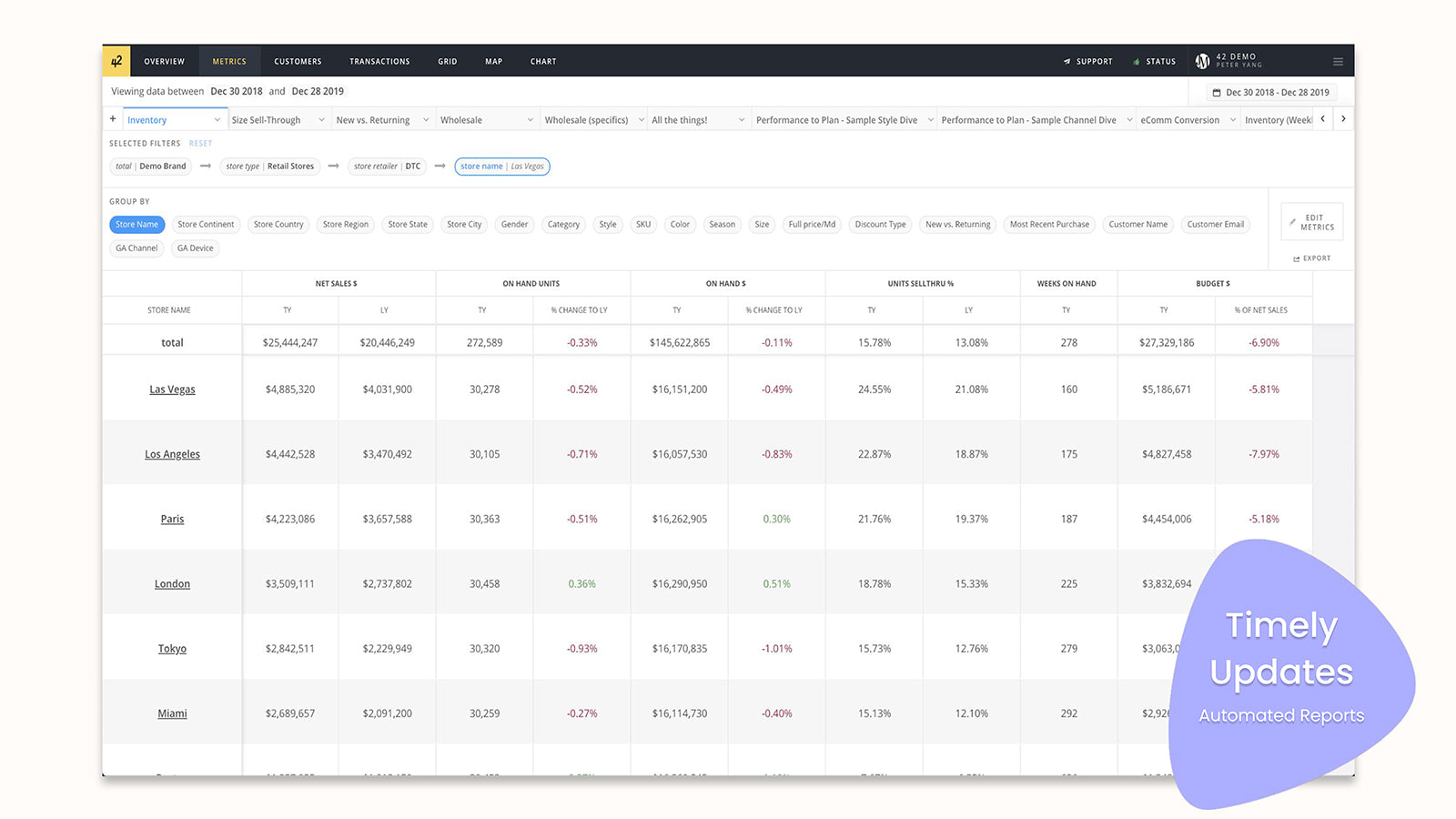This screenshot has width=1456, height=819.
Task: Select the Demo Brand total filter chip
Action: click(x=151, y=167)
